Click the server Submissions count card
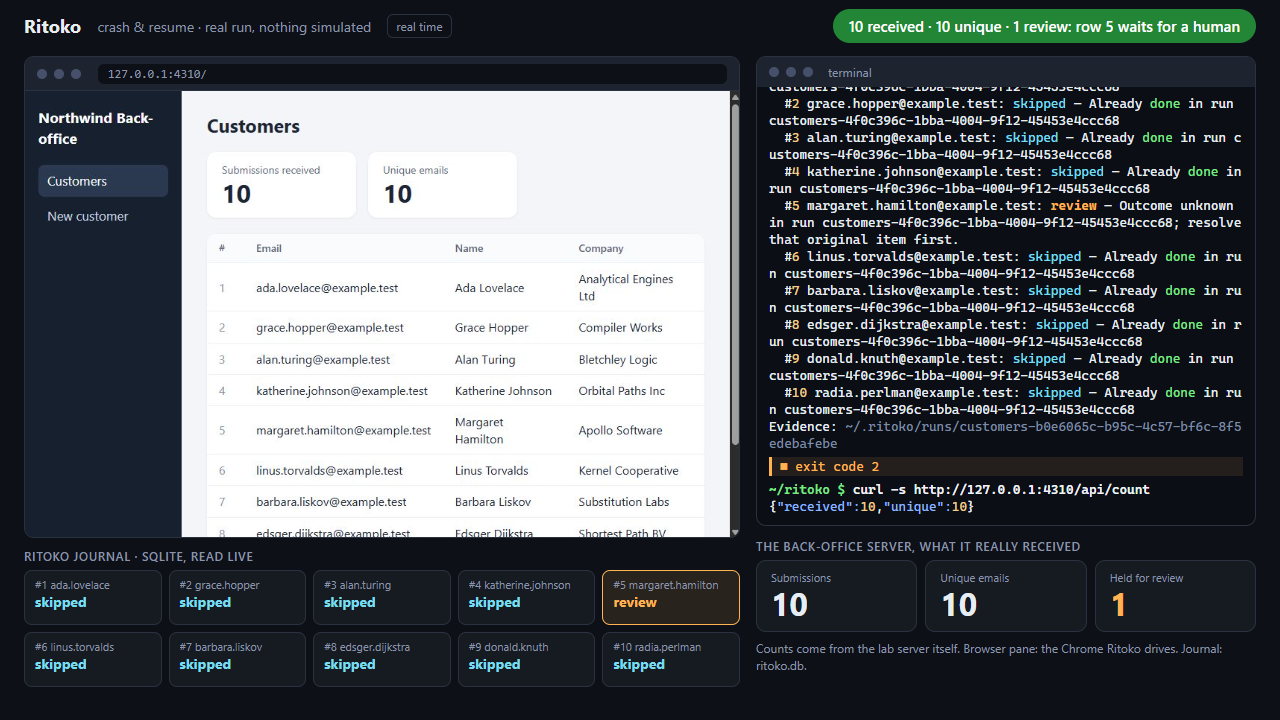 836,596
